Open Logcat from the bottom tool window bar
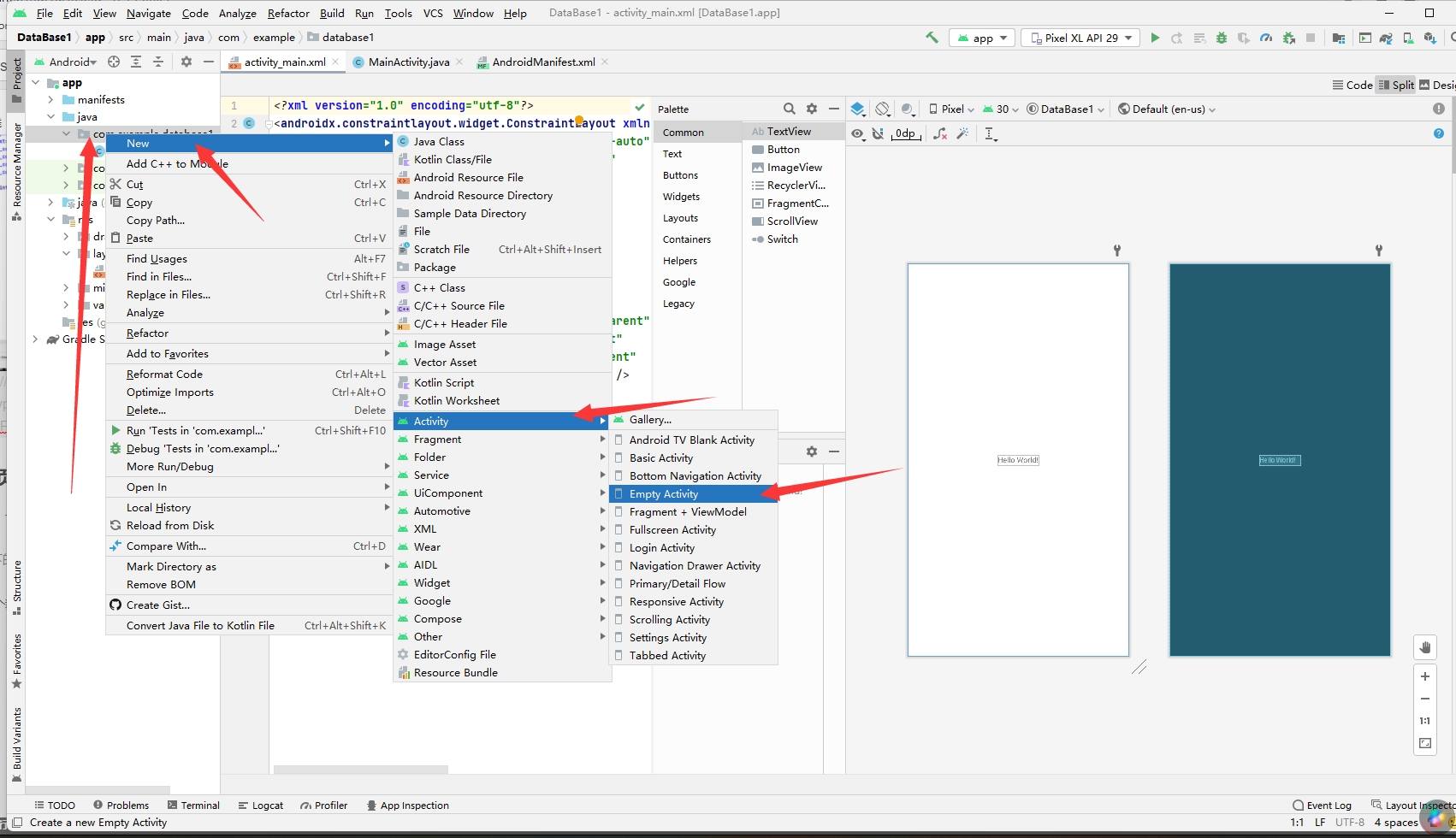 pos(261,805)
